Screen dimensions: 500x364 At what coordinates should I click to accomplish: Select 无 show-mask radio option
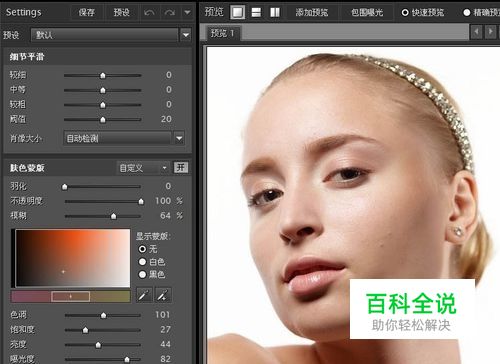coord(142,249)
